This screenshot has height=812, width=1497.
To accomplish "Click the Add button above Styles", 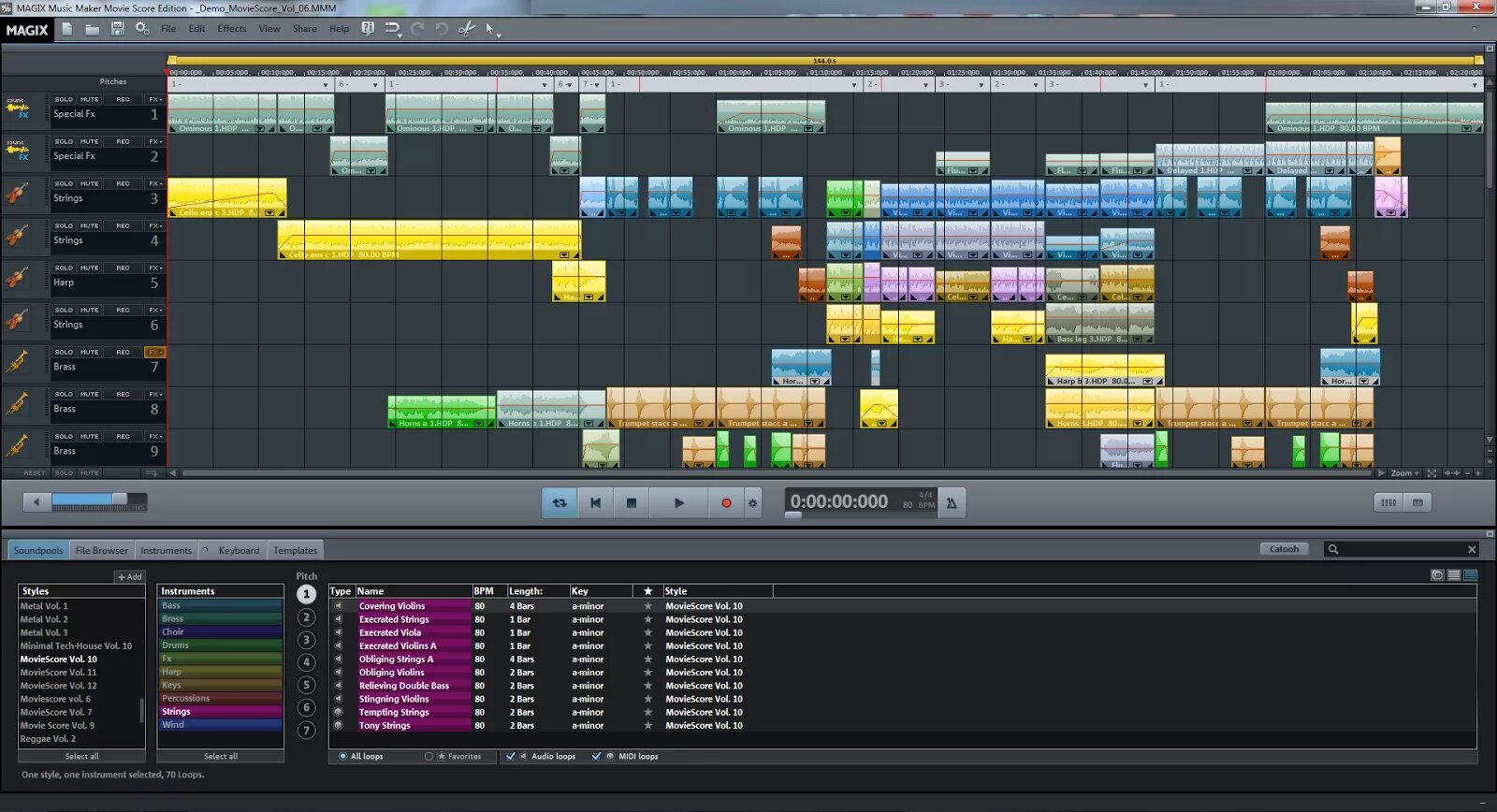I will click(130, 576).
